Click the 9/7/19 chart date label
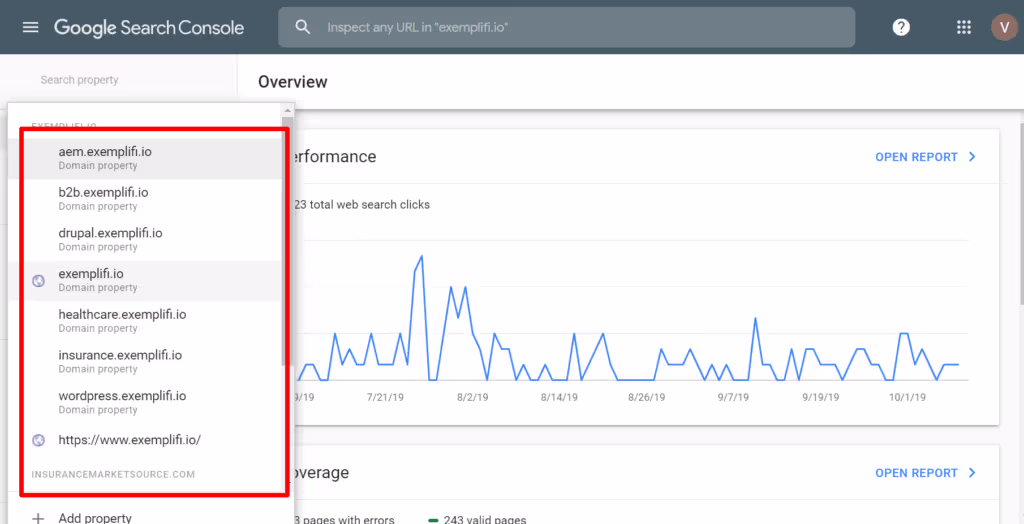1024x524 pixels. click(x=733, y=397)
